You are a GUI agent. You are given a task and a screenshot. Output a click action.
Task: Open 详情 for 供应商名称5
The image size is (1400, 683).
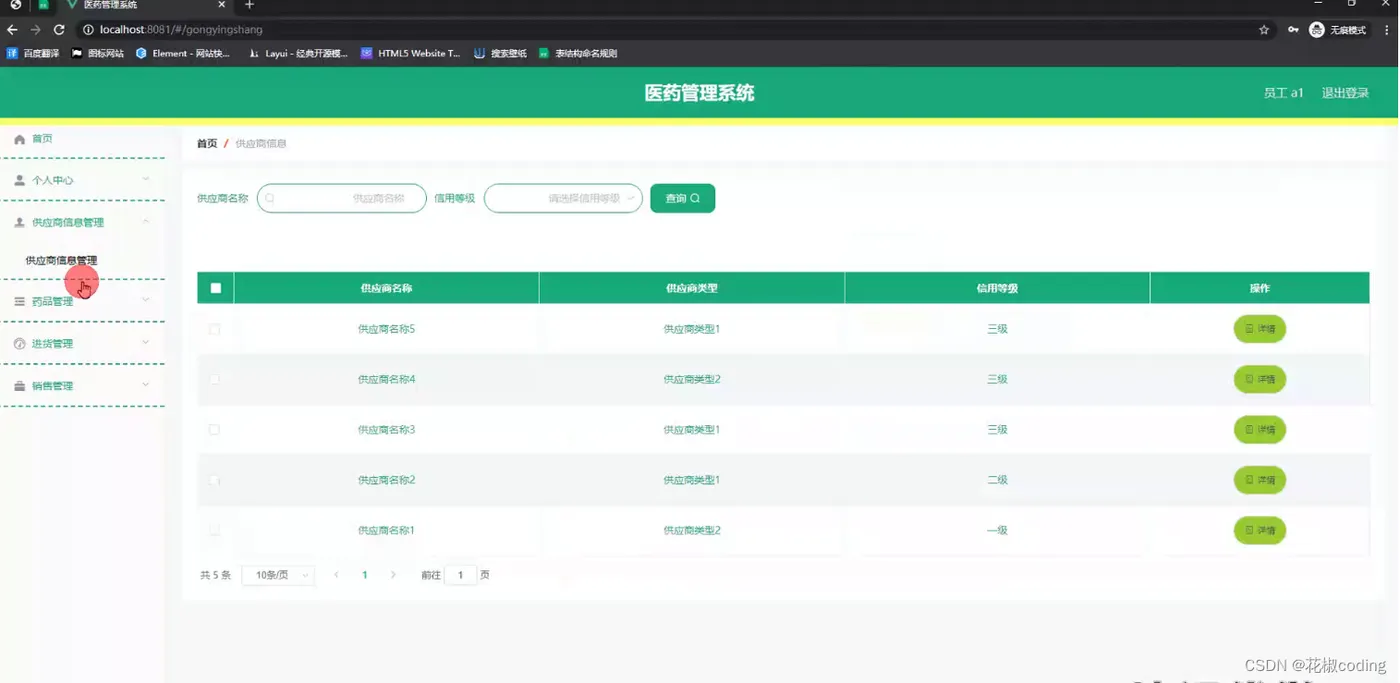click(x=1259, y=329)
